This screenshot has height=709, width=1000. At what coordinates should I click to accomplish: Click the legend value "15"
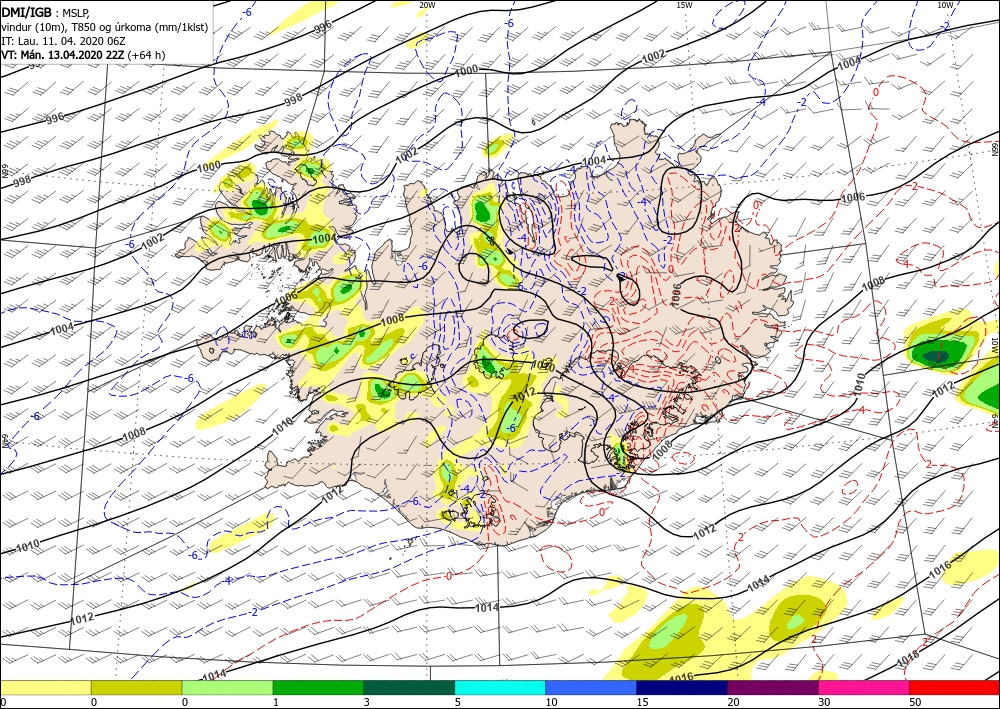(x=642, y=702)
